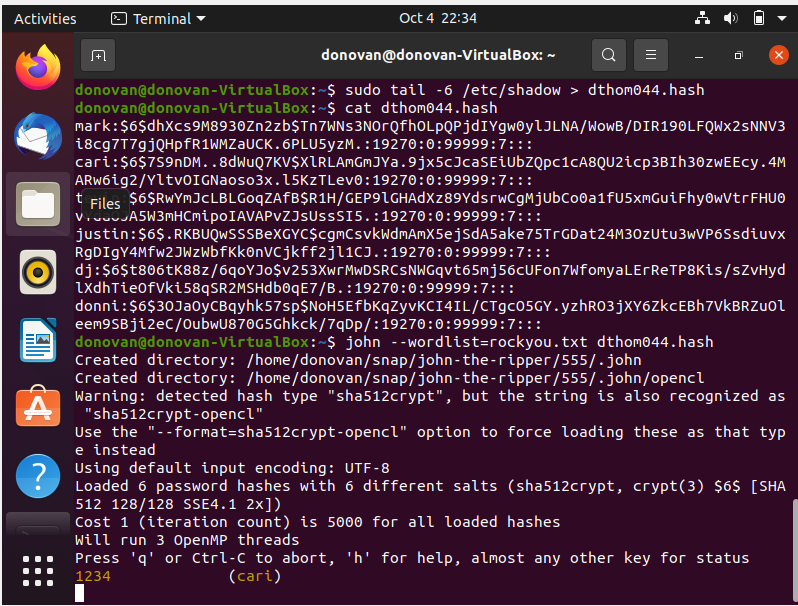Click the 'sudo tail -6 /etc/shadow' command

click(x=452, y=90)
